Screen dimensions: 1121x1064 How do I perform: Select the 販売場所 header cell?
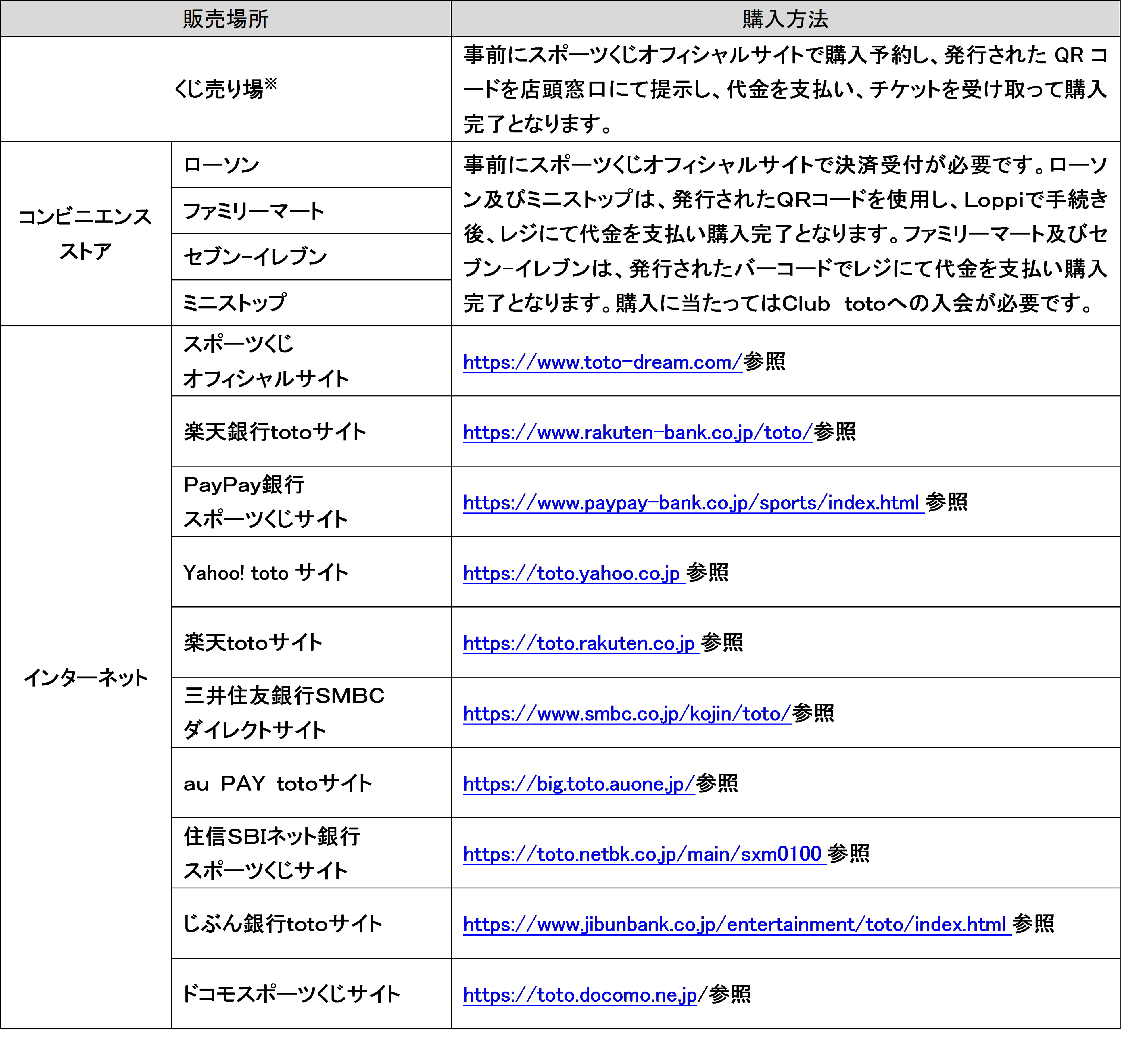225,19
